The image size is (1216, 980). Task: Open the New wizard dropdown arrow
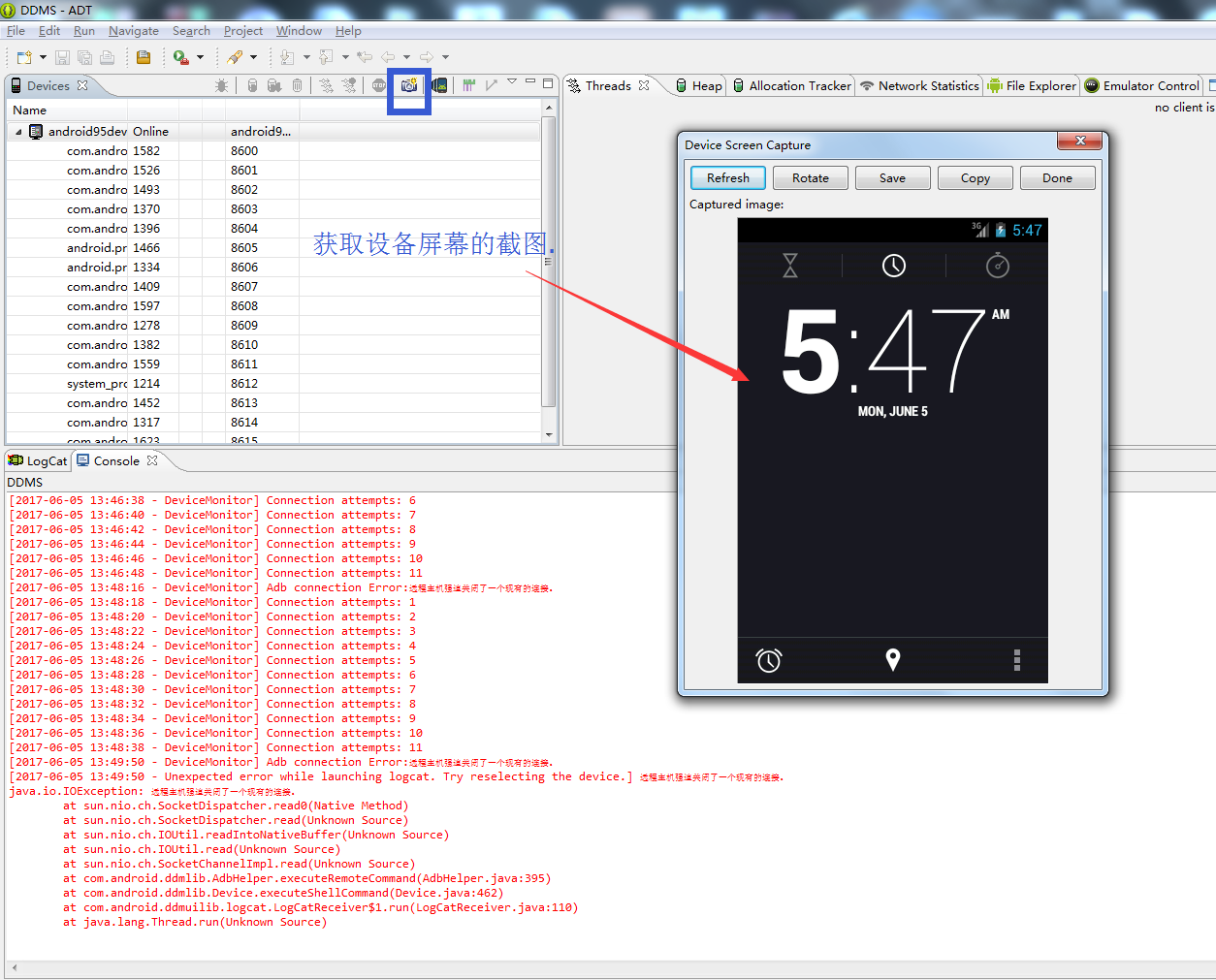(x=43, y=57)
